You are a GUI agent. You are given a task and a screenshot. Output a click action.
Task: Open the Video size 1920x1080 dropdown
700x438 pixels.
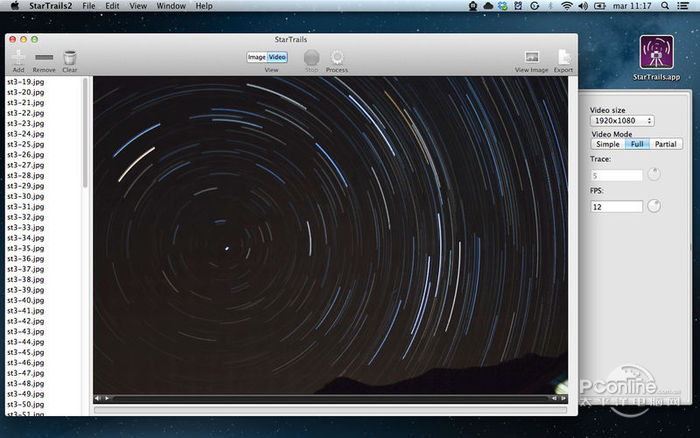[x=622, y=121]
